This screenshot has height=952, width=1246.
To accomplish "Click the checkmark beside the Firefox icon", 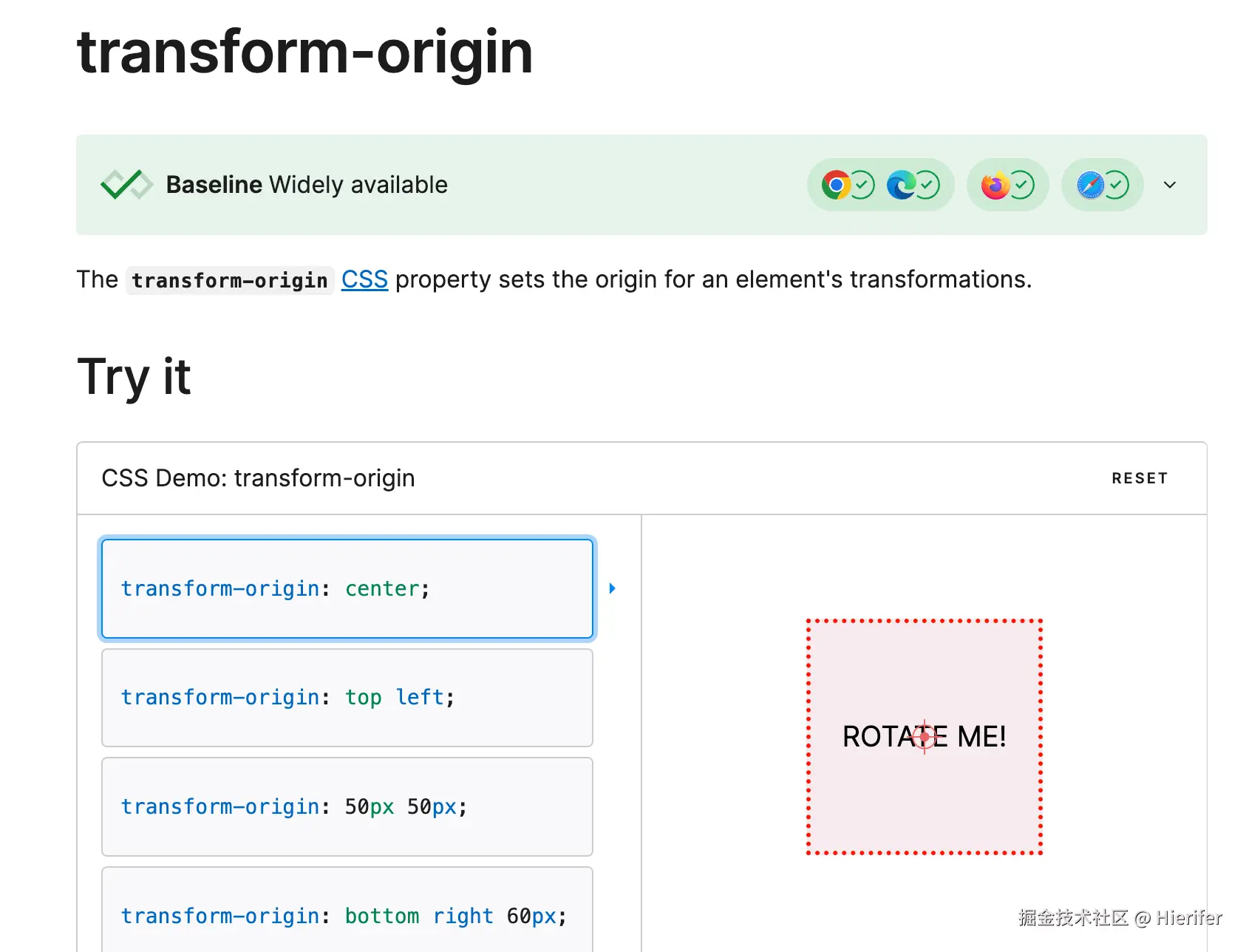I will 1021,185.
